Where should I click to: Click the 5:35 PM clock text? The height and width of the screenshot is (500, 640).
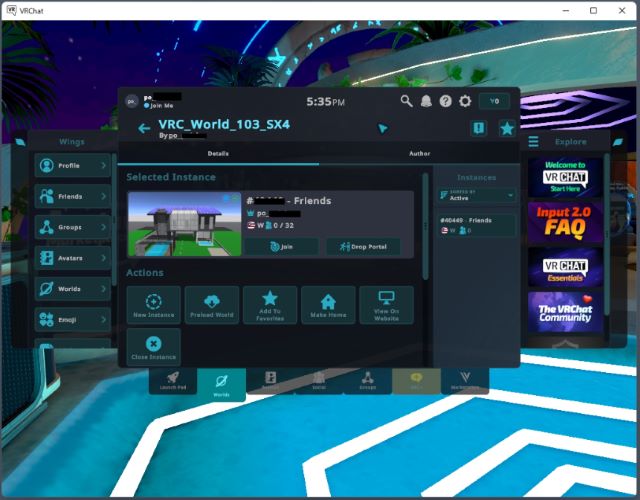coord(325,101)
